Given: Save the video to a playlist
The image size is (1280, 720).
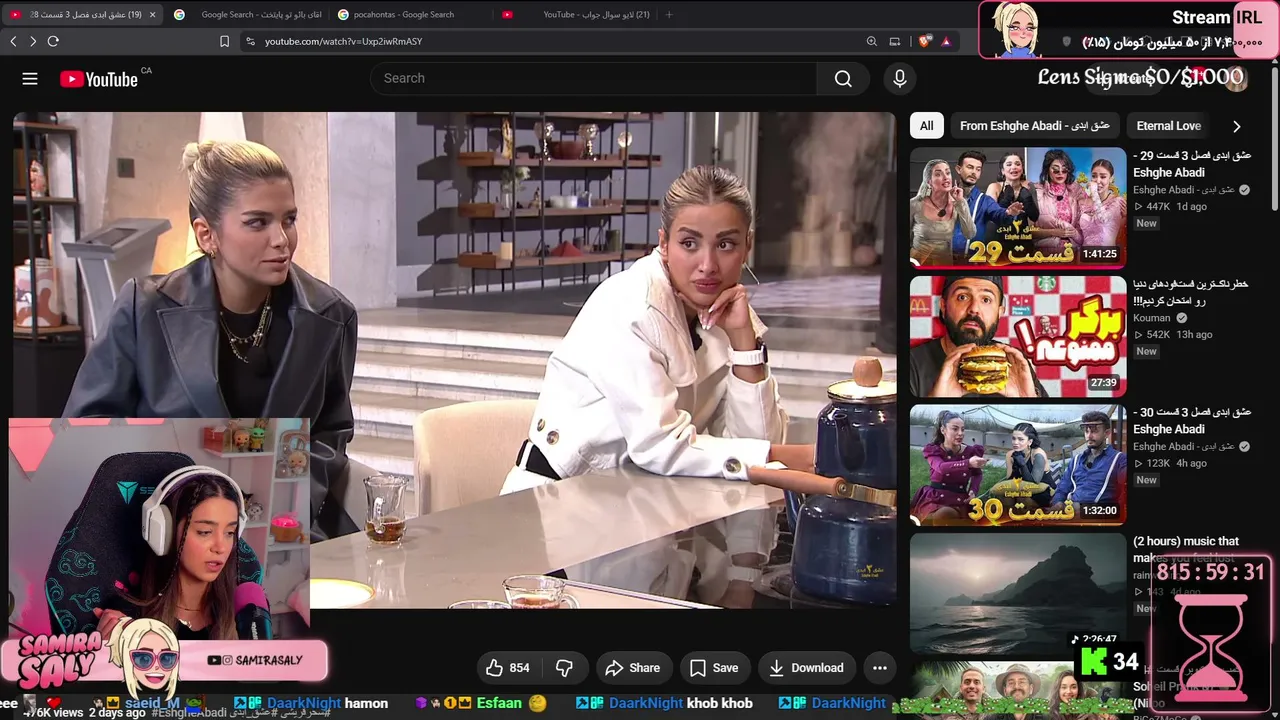Looking at the screenshot, I should (x=714, y=668).
